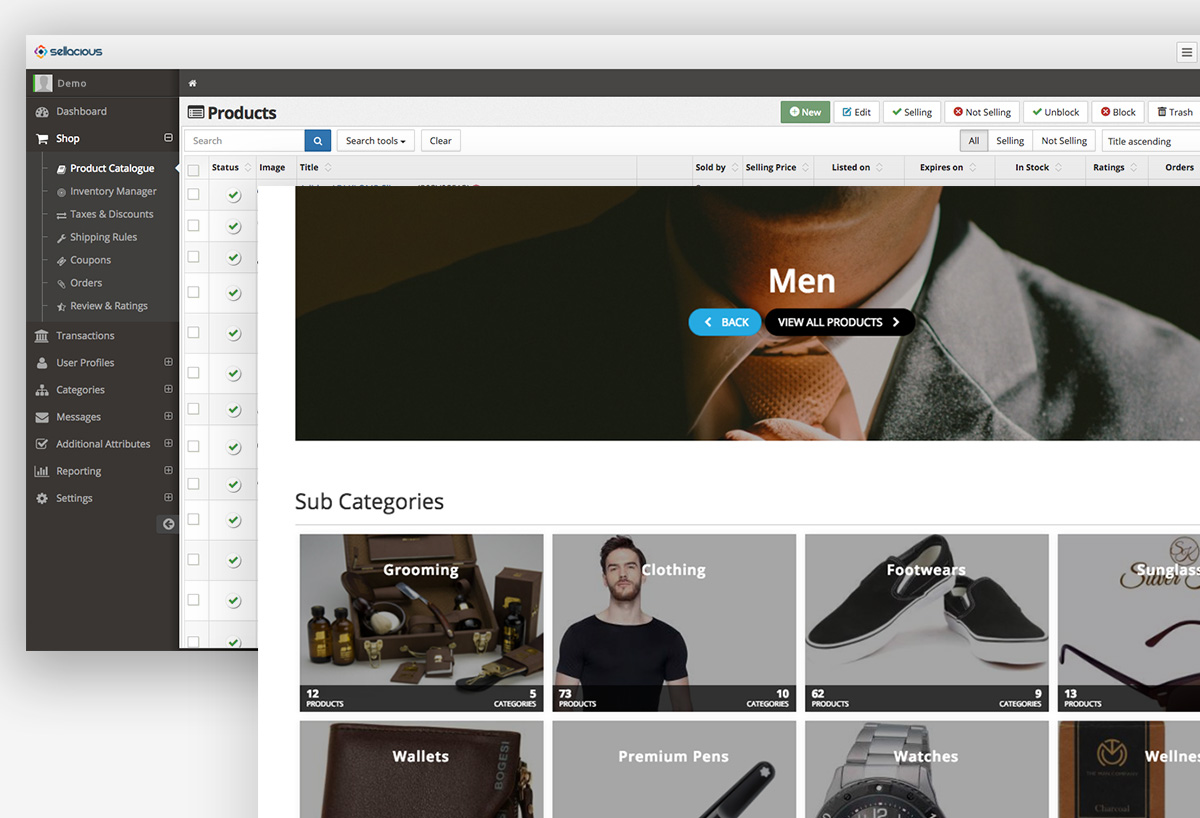Click the Sub Categories heading
The height and width of the screenshot is (818, 1200).
(x=369, y=502)
